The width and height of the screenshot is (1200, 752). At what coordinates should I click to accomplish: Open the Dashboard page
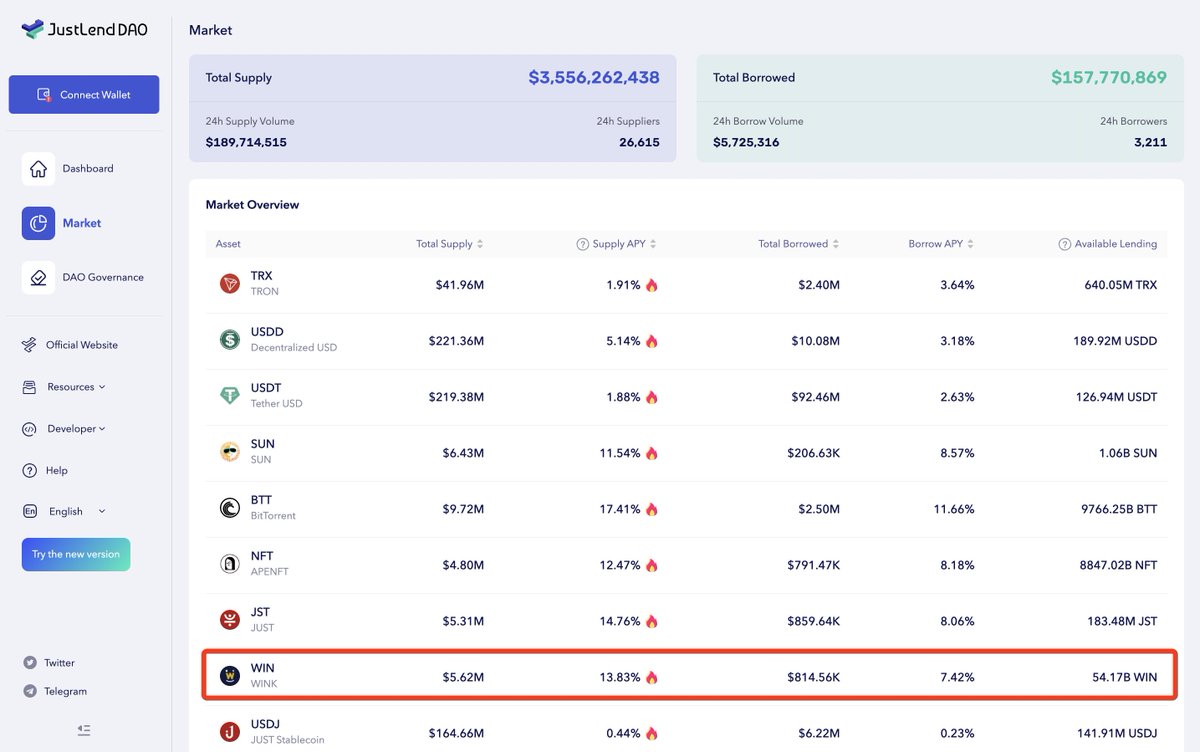pyautogui.click(x=87, y=168)
